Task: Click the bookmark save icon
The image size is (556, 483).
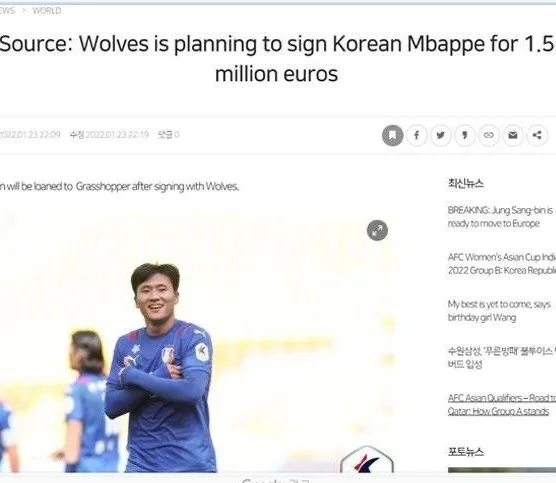Action: (x=393, y=135)
